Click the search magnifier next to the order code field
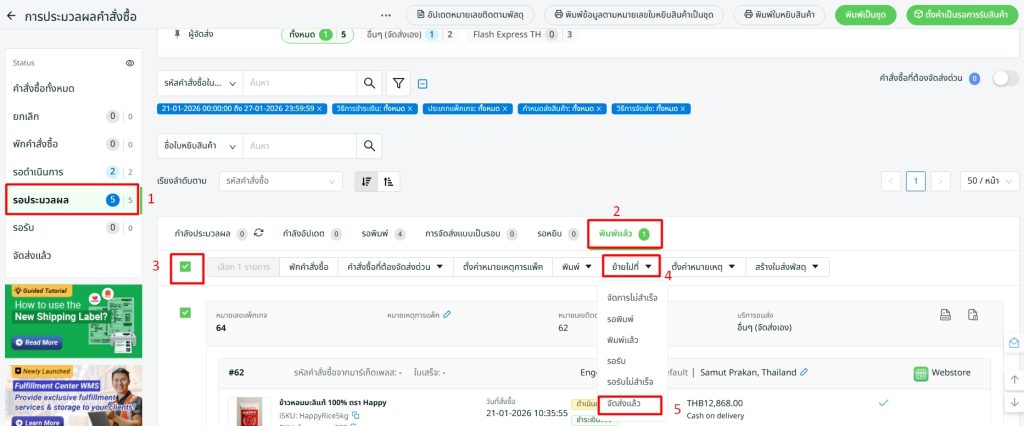The height and width of the screenshot is (426, 1024). click(369, 83)
